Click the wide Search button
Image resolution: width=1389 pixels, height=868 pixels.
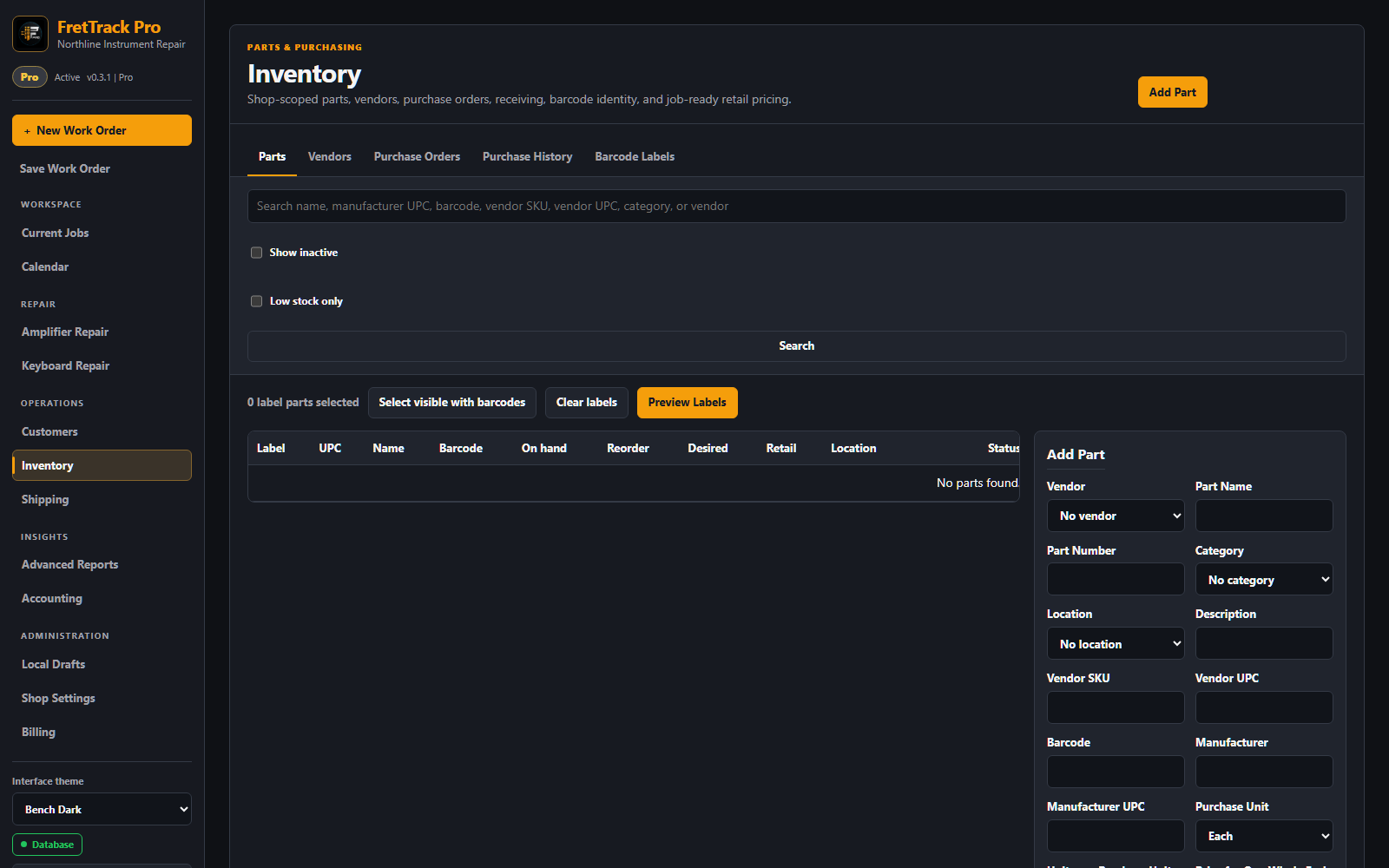point(796,345)
